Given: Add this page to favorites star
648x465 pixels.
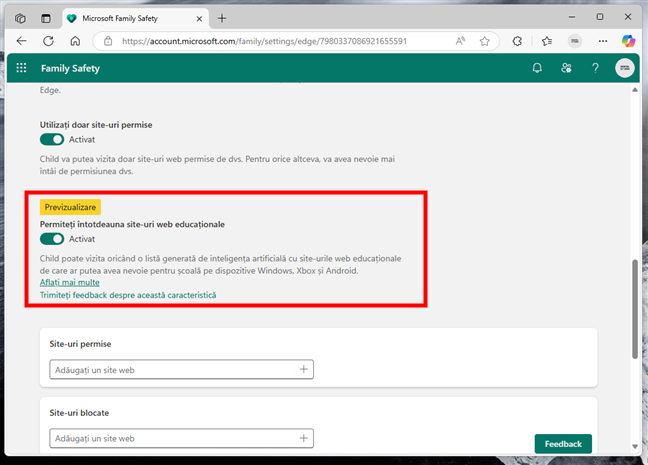Looking at the screenshot, I should click(484, 41).
